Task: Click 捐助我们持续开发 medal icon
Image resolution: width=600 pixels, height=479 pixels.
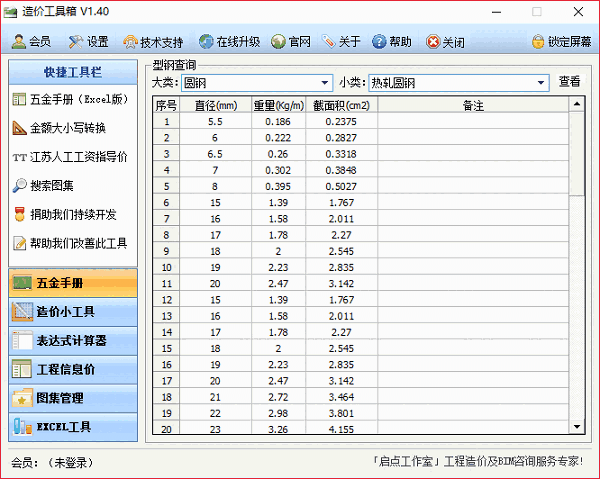Action: [x=19, y=215]
